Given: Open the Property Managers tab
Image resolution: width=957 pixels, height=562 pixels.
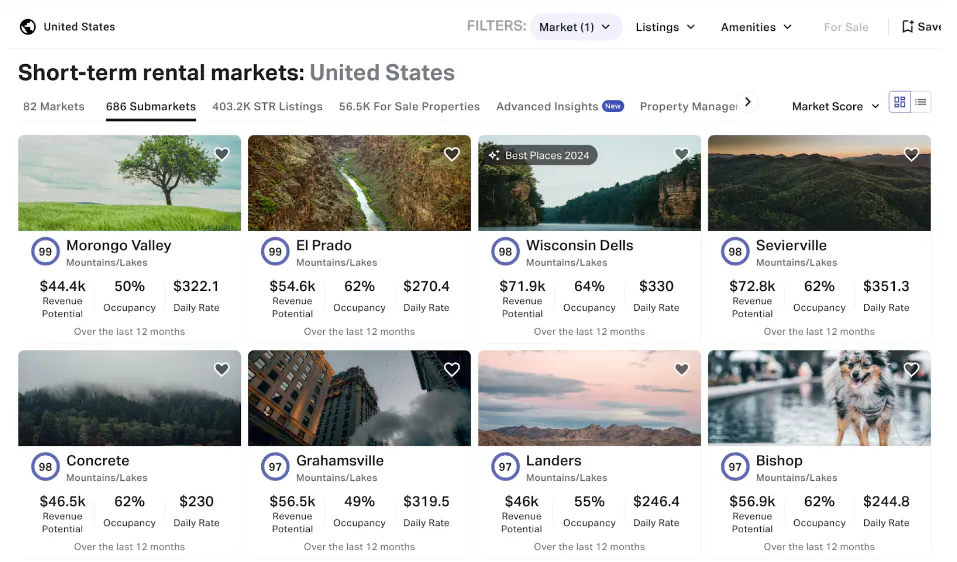Looking at the screenshot, I should pos(688,106).
